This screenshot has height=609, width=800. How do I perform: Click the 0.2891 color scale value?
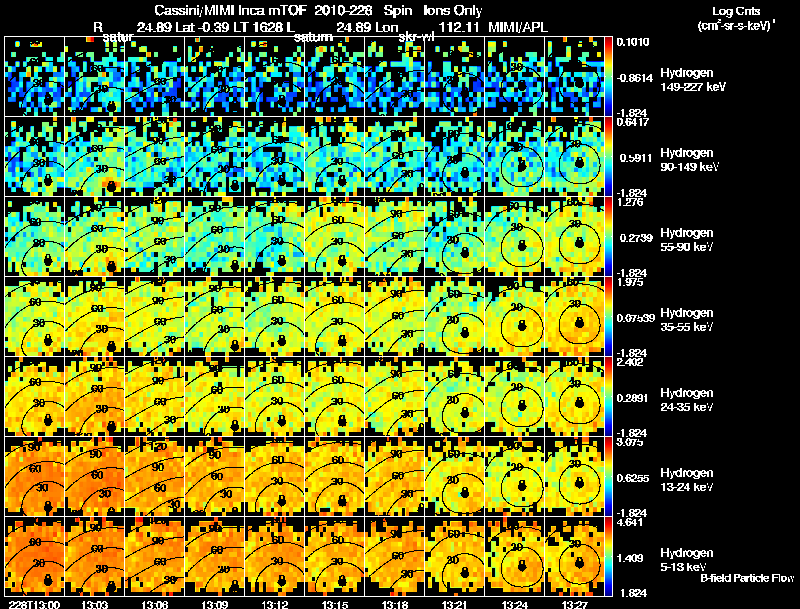(x=633, y=398)
